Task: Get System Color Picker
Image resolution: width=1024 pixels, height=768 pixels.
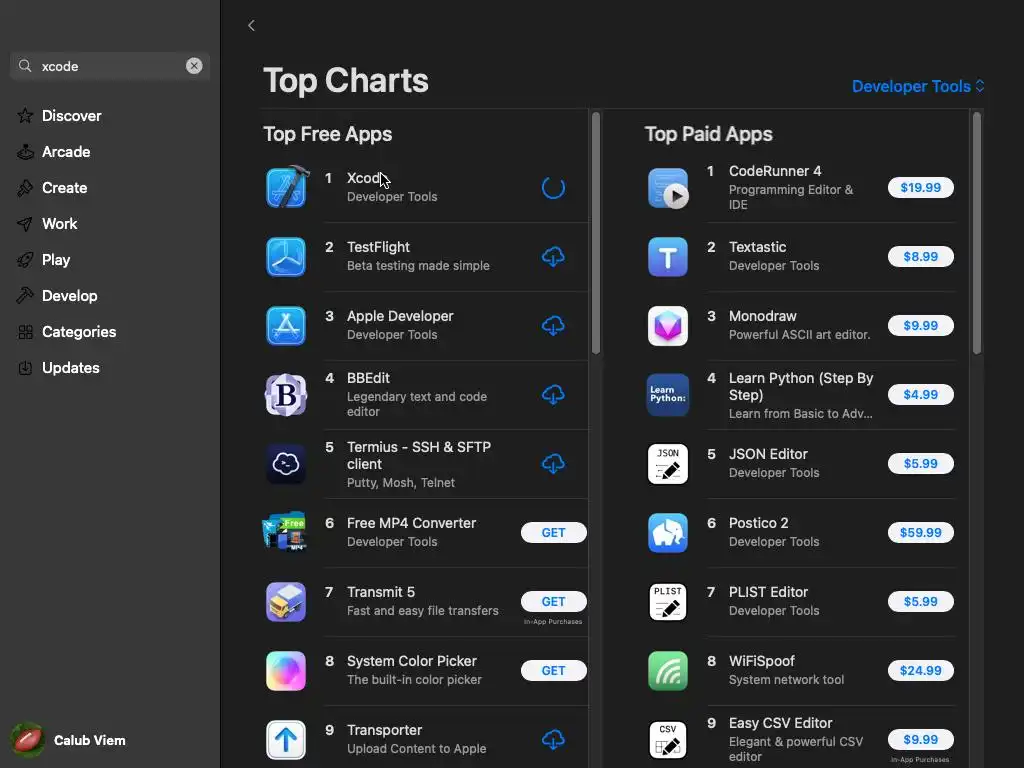Action: 553,671
